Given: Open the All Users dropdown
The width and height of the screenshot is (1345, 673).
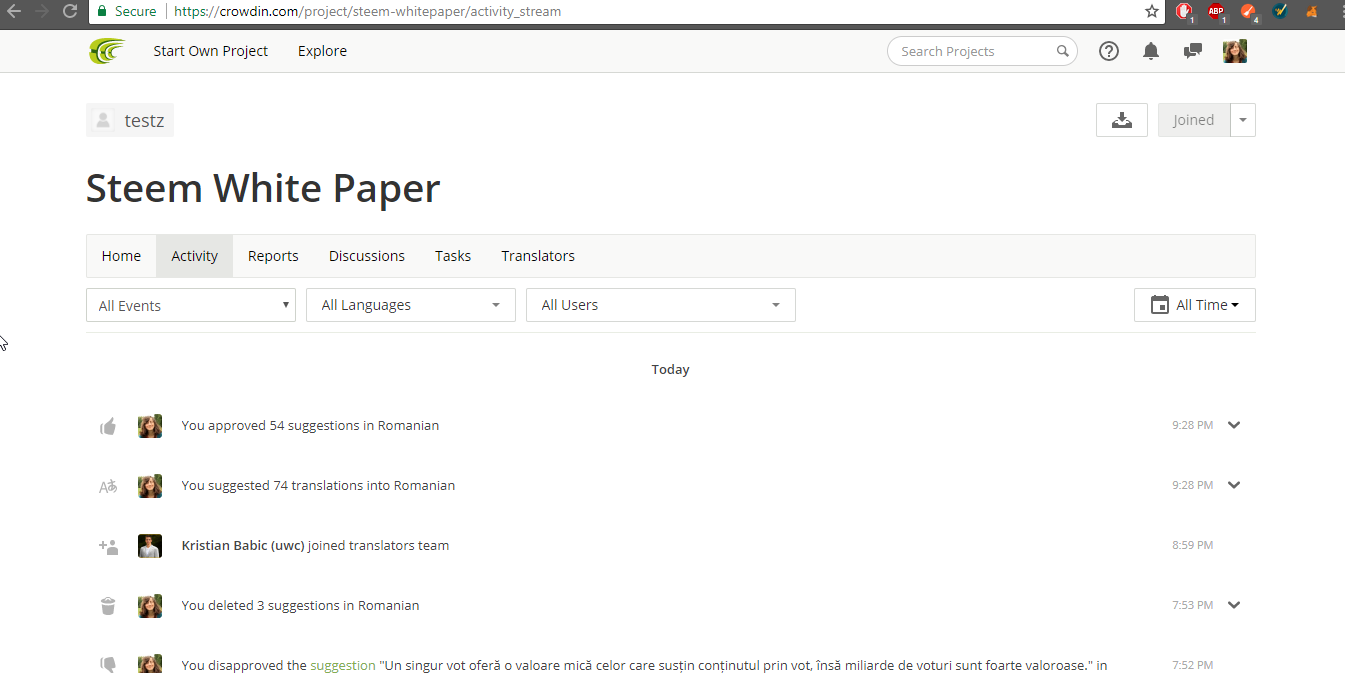Looking at the screenshot, I should point(661,305).
